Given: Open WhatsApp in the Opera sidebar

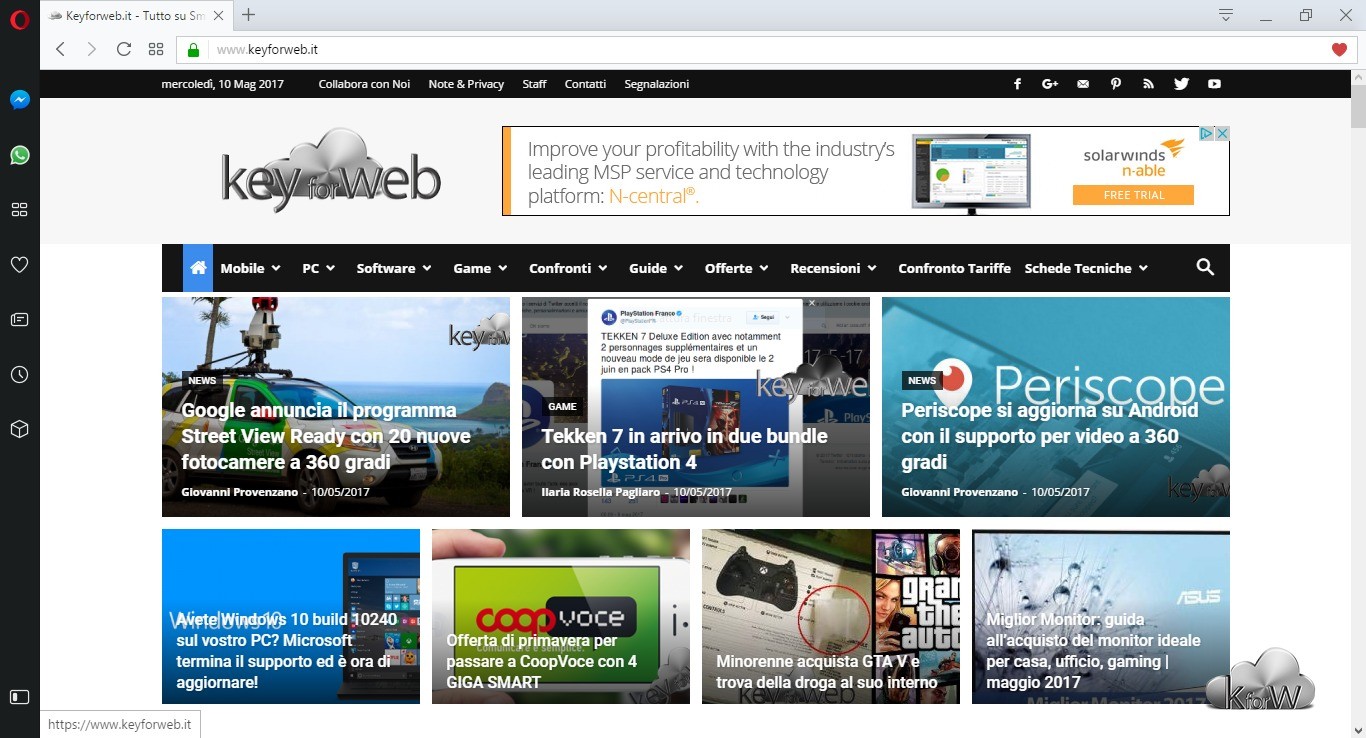Looking at the screenshot, I should pos(19,155).
